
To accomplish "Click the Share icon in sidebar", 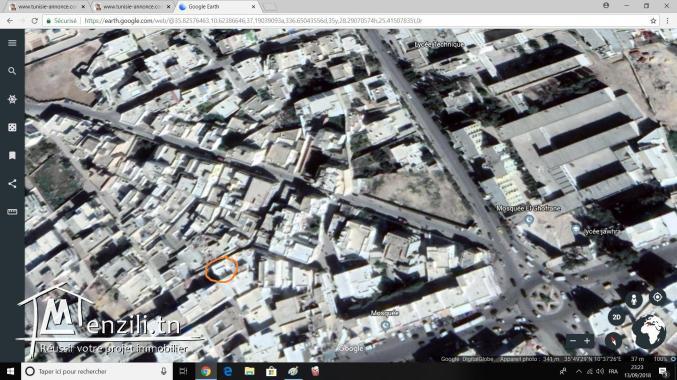I will [12, 184].
